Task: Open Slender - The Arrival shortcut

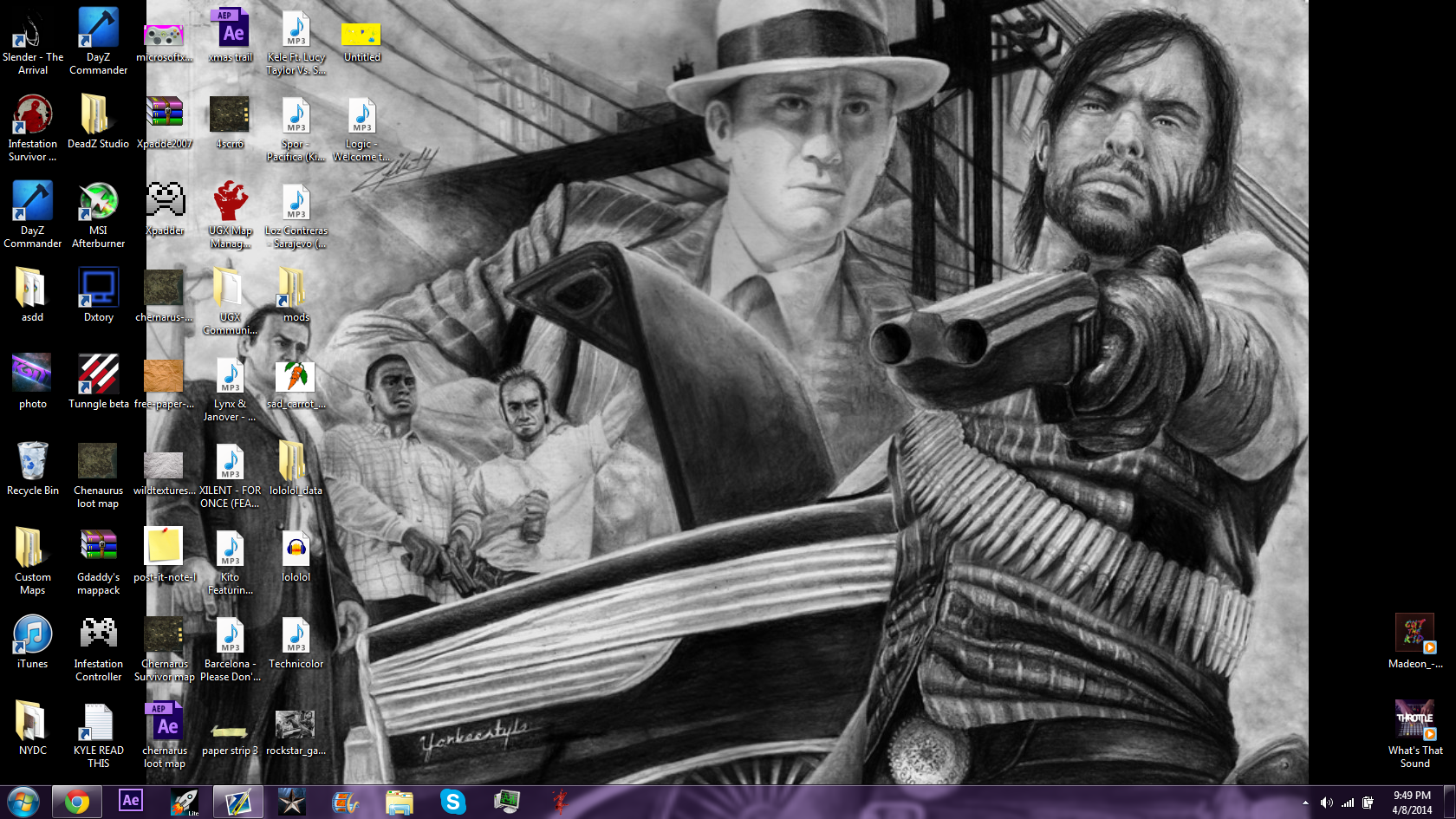Action: [x=33, y=41]
